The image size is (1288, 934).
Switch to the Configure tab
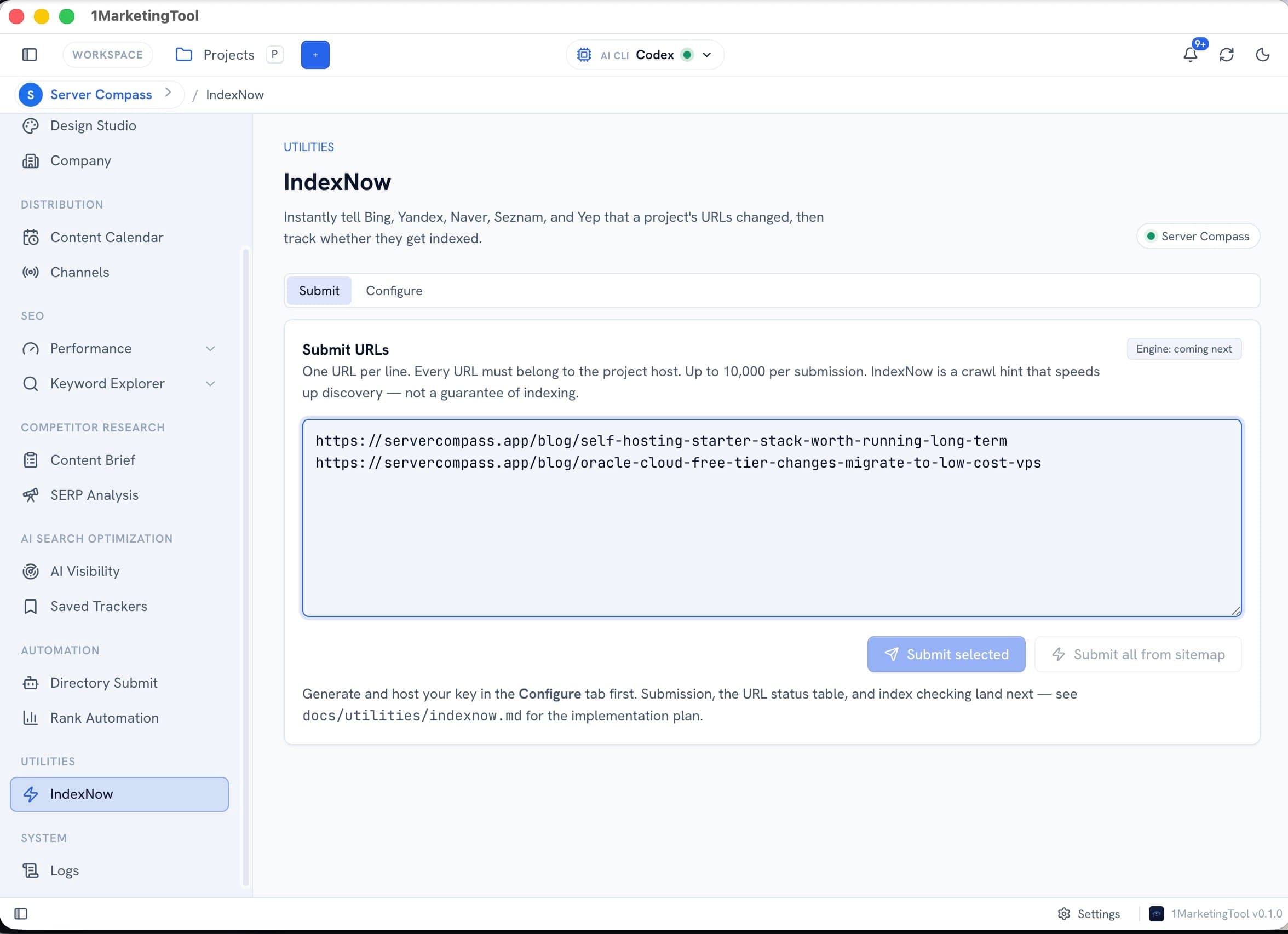coord(394,291)
